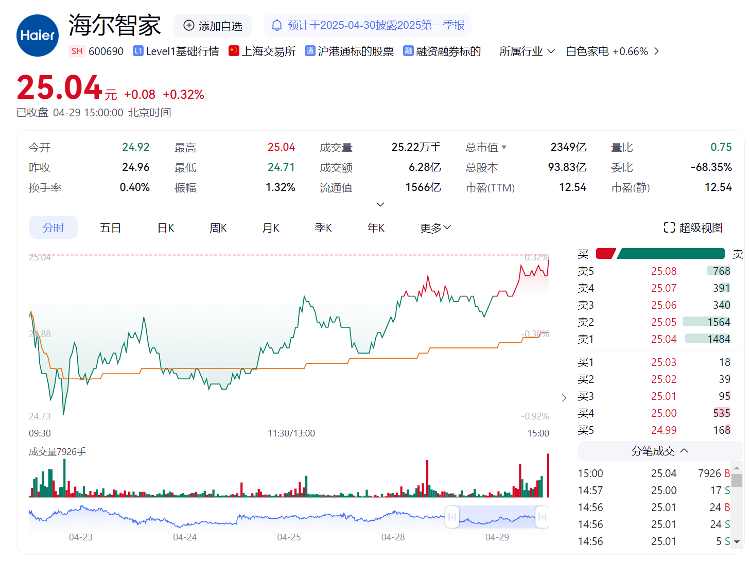Viewport: 750px width, 561px height.
Task: Open 融资融券标的 tag
Action: click(x=441, y=51)
